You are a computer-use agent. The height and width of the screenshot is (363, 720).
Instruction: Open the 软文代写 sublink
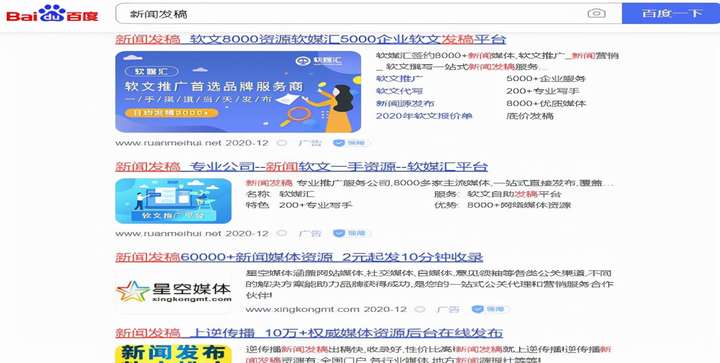pyautogui.click(x=399, y=91)
